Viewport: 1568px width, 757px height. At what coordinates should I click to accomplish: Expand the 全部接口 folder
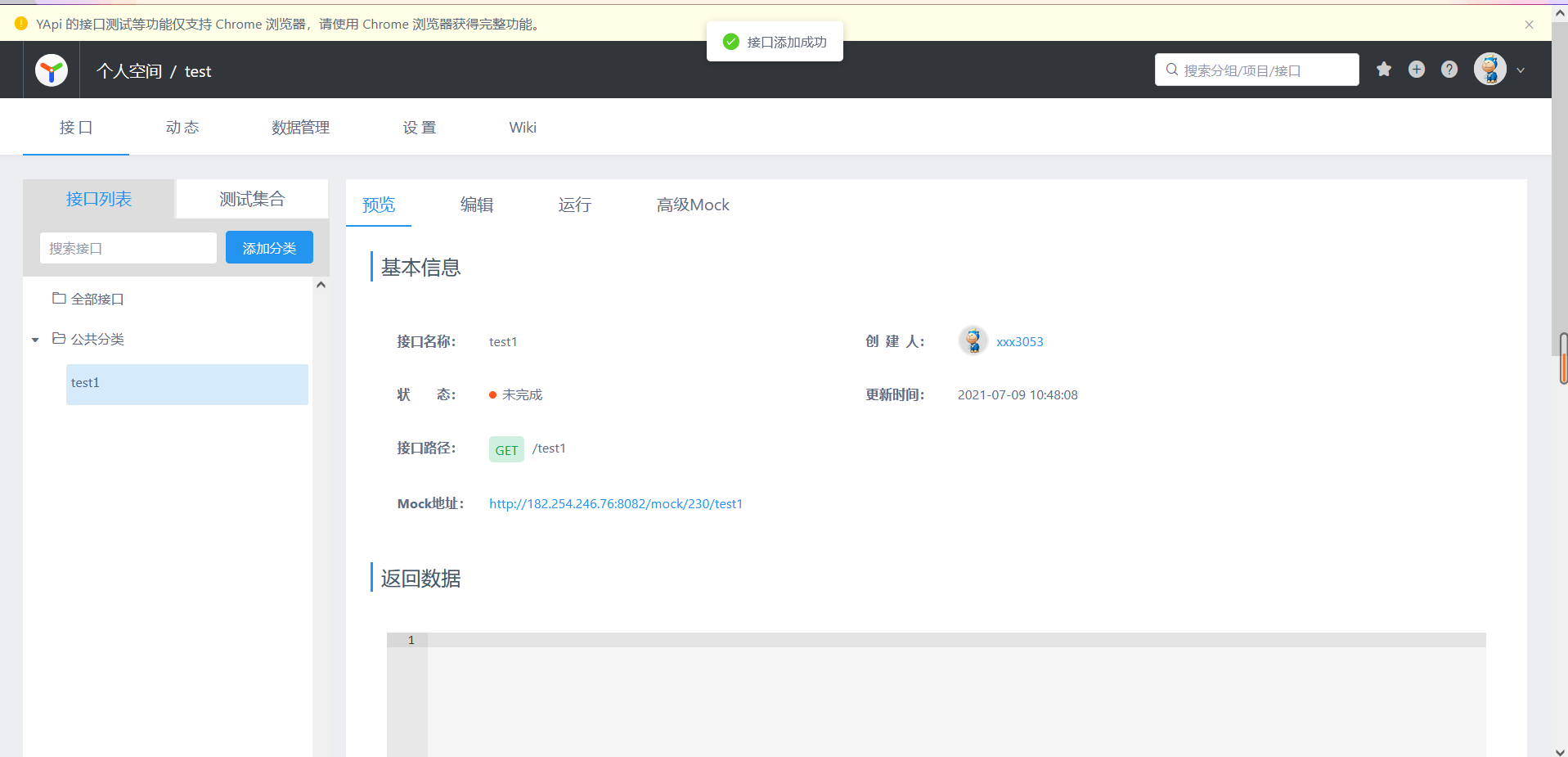coord(58,298)
